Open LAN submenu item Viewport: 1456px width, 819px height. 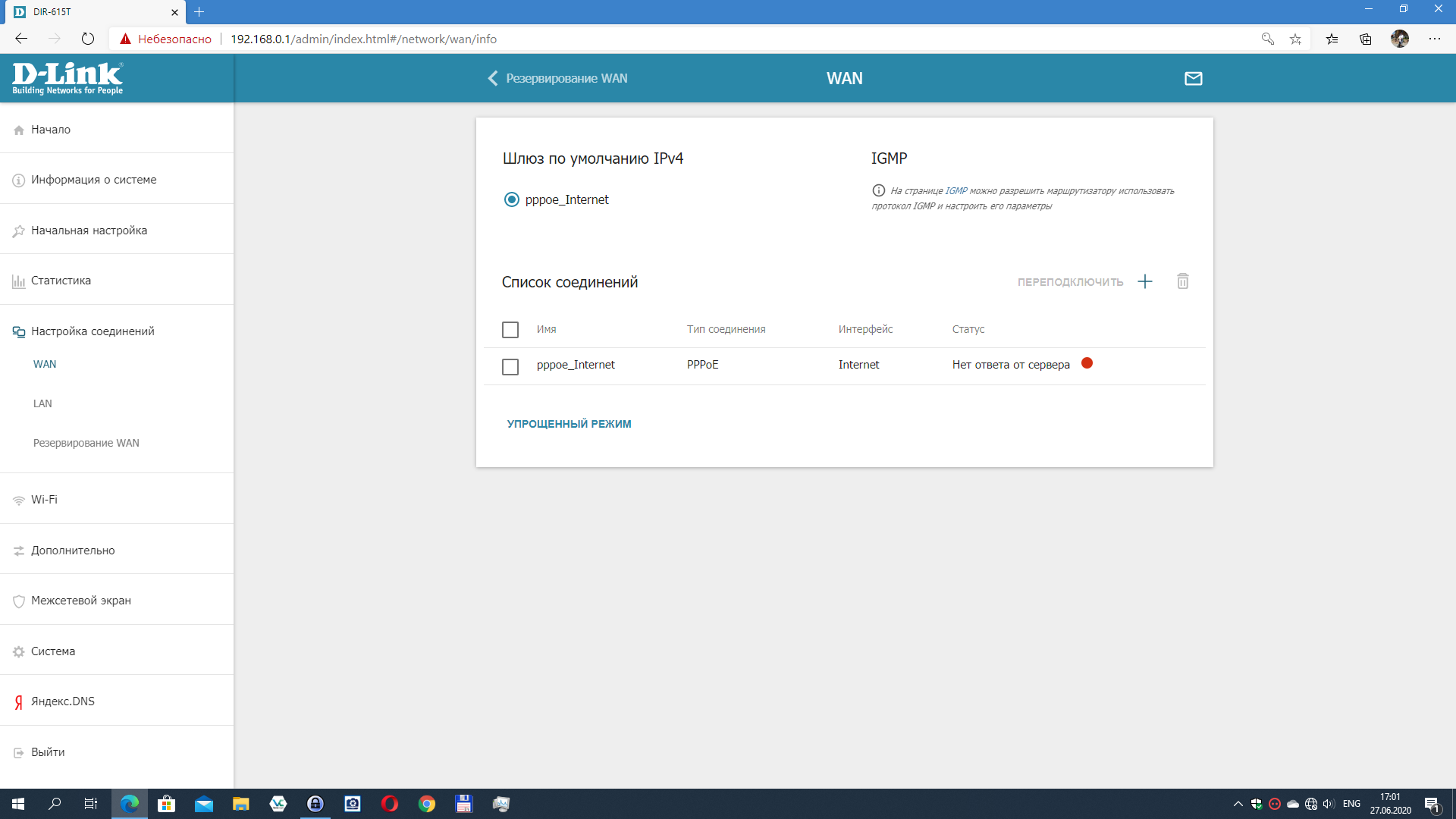(x=42, y=403)
